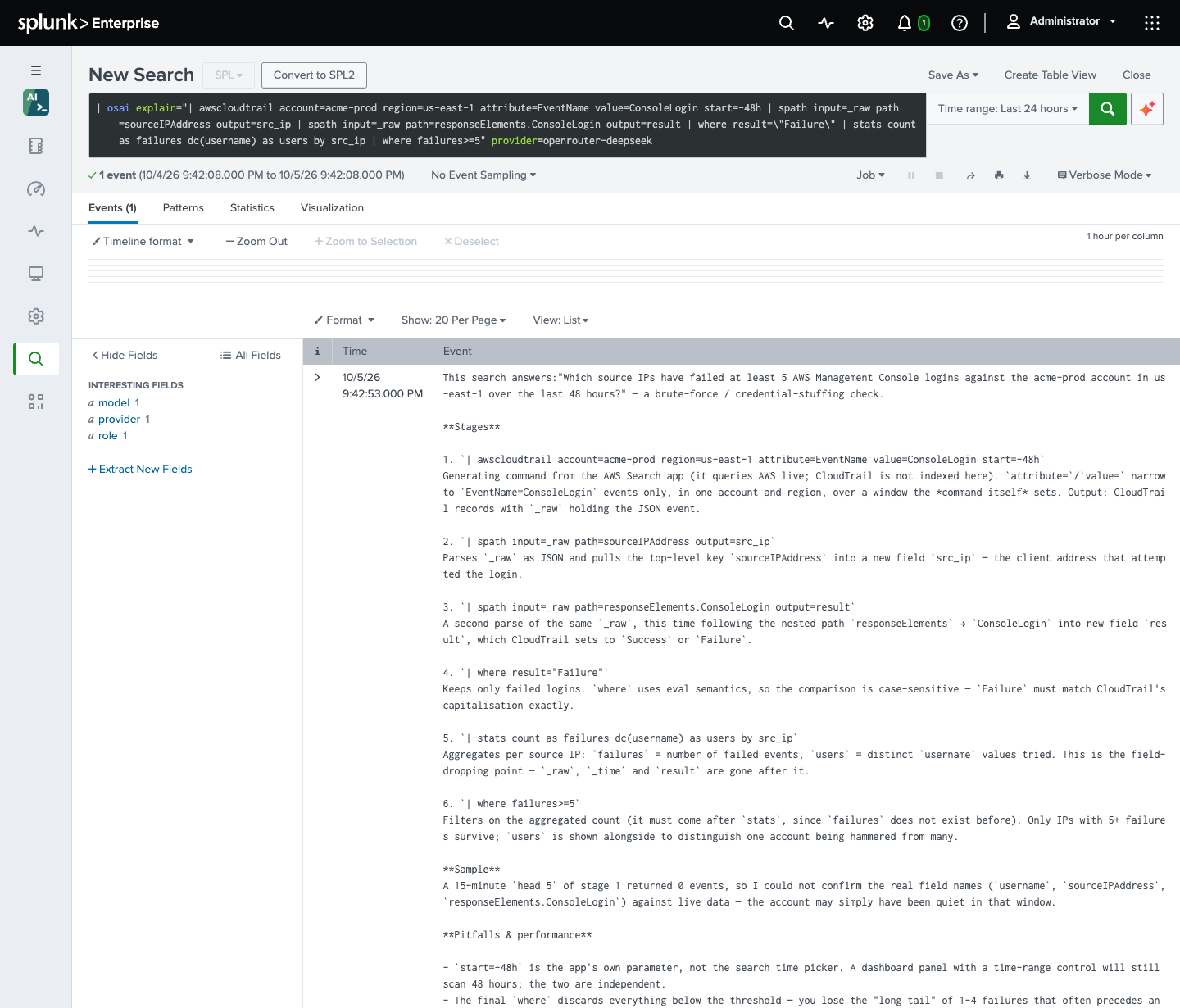The image size is (1180, 1008).
Task: Open the Job dropdown menu
Action: pyautogui.click(x=870, y=175)
